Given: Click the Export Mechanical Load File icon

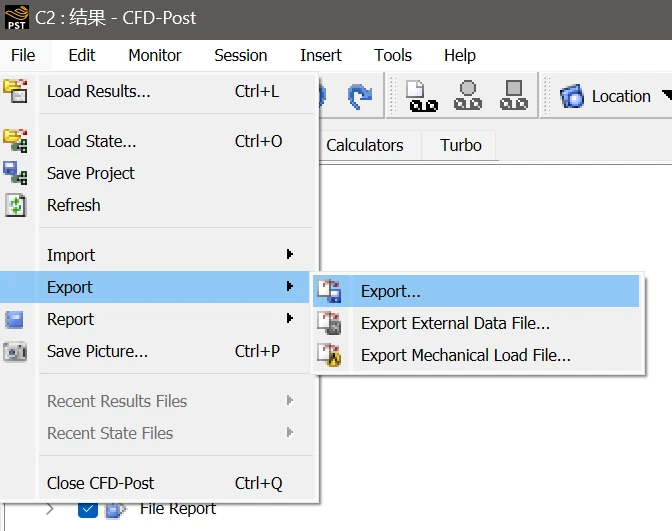Looking at the screenshot, I should click(329, 355).
